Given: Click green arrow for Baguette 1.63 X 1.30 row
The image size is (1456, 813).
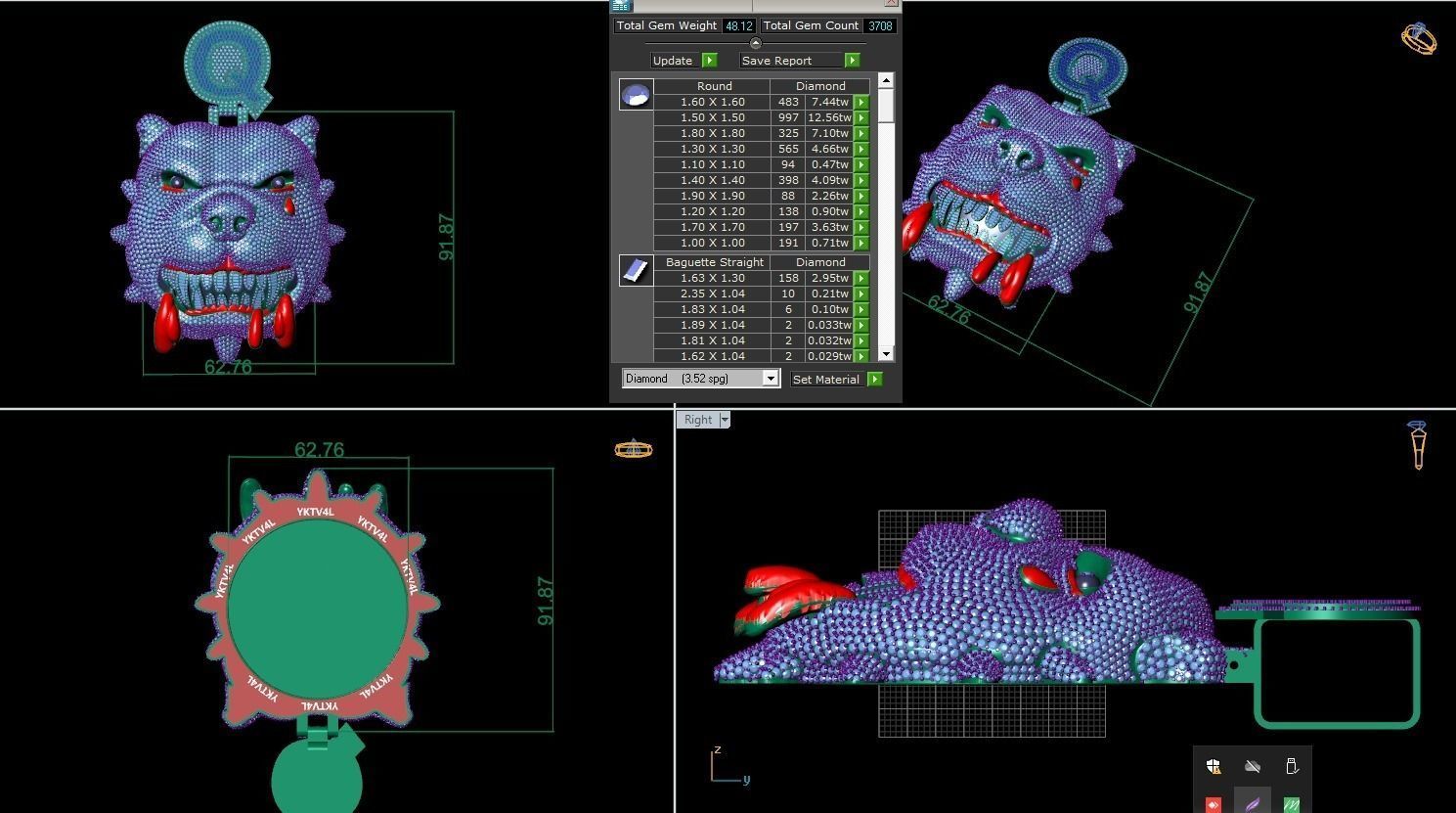Looking at the screenshot, I should click(861, 278).
